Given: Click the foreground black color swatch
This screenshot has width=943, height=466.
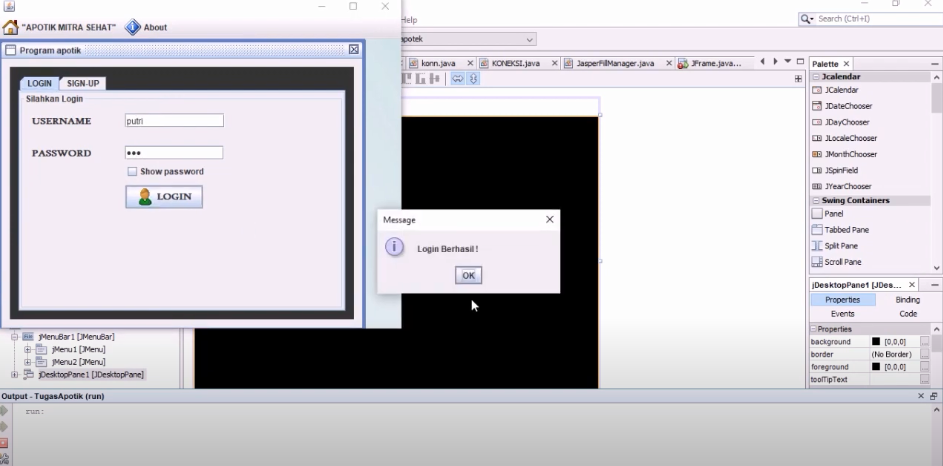Looking at the screenshot, I should (876, 367).
